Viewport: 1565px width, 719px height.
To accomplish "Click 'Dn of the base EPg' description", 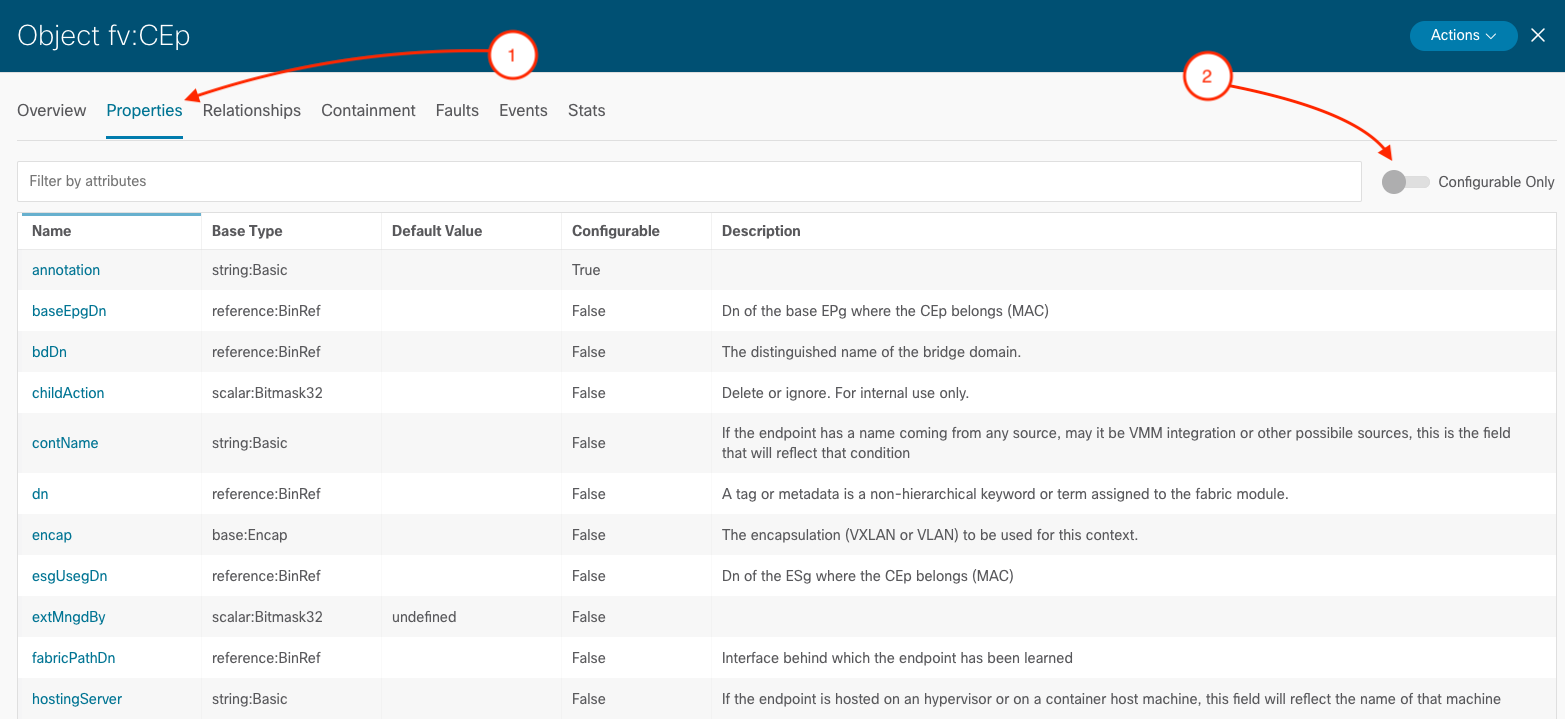I will click(885, 311).
